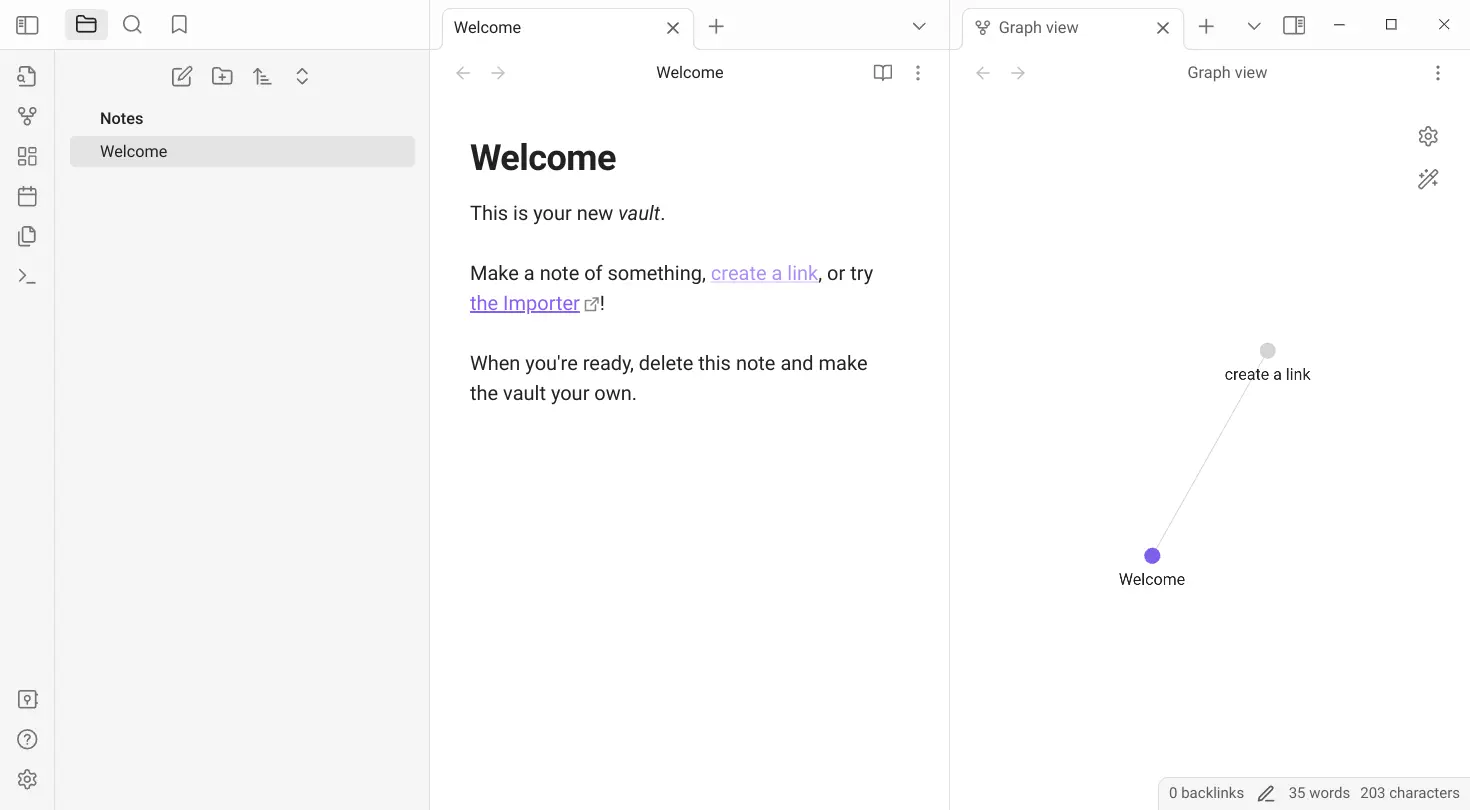Image resolution: width=1470 pixels, height=810 pixels.
Task: Click the 'Graph view' pane header title
Action: (1227, 73)
